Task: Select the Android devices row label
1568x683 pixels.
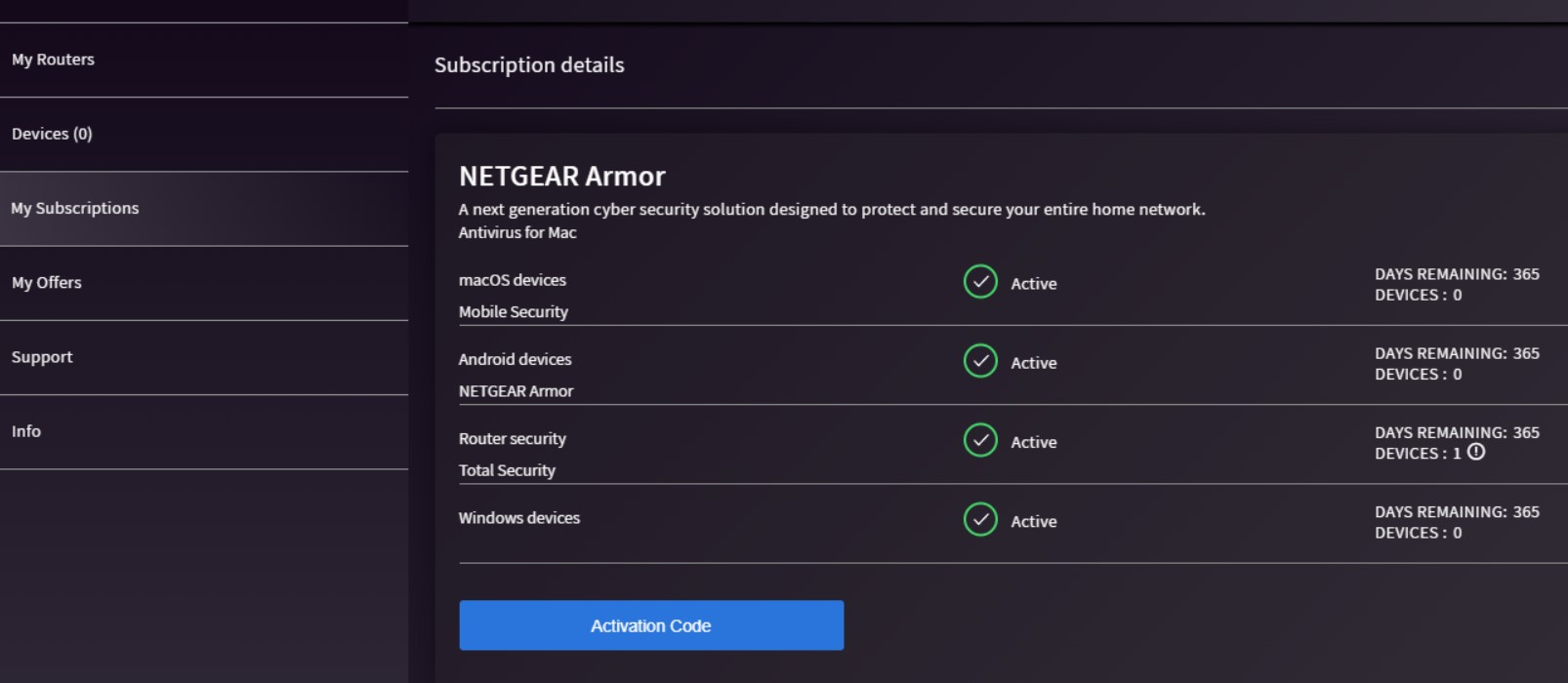Action: [516, 359]
